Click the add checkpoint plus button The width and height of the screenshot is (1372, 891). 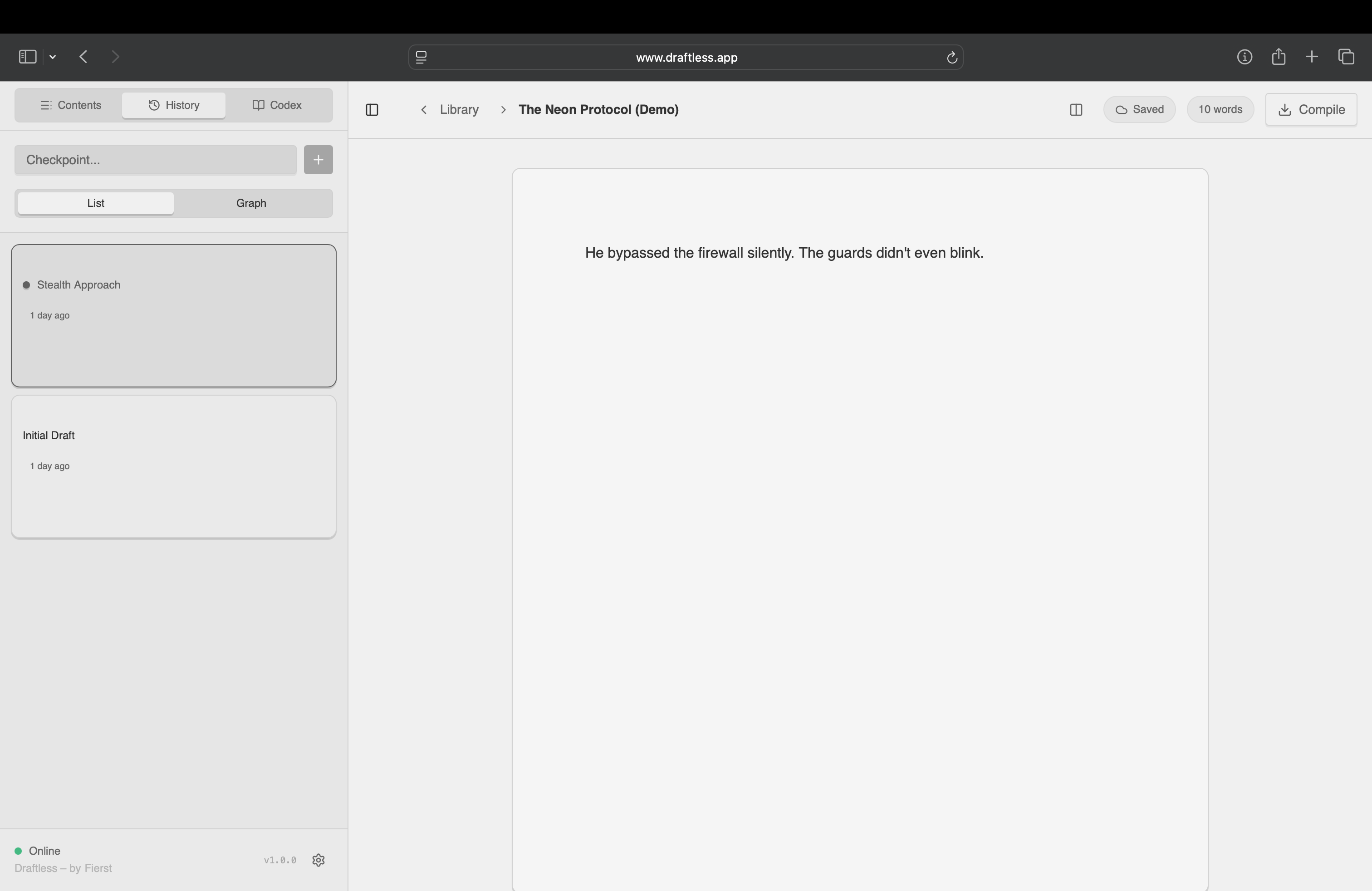318,160
